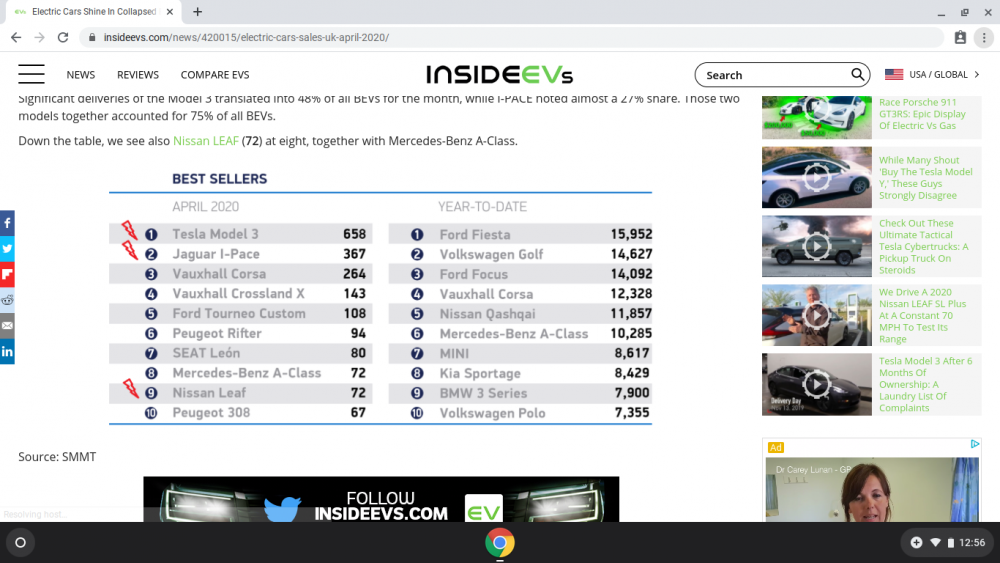Viewport: 1000px width, 563px height.
Task: Open 'Buy The Tesla Model Y' article link
Action: 925,177
